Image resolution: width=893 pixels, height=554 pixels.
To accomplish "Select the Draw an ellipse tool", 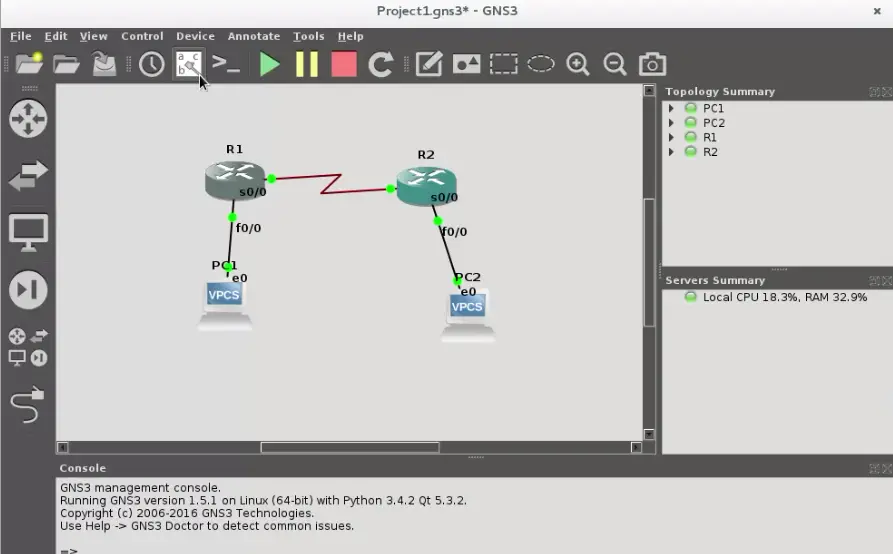I will pyautogui.click(x=541, y=64).
